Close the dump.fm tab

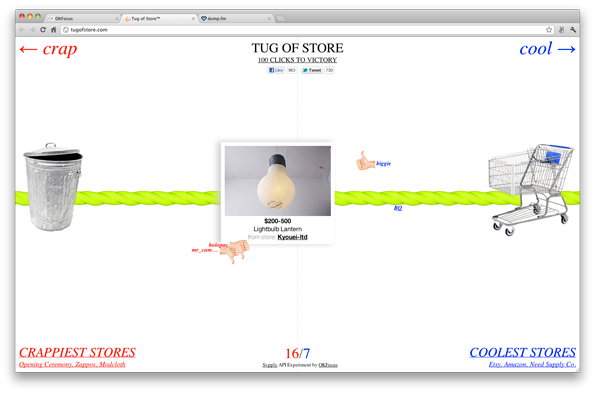click(x=269, y=19)
